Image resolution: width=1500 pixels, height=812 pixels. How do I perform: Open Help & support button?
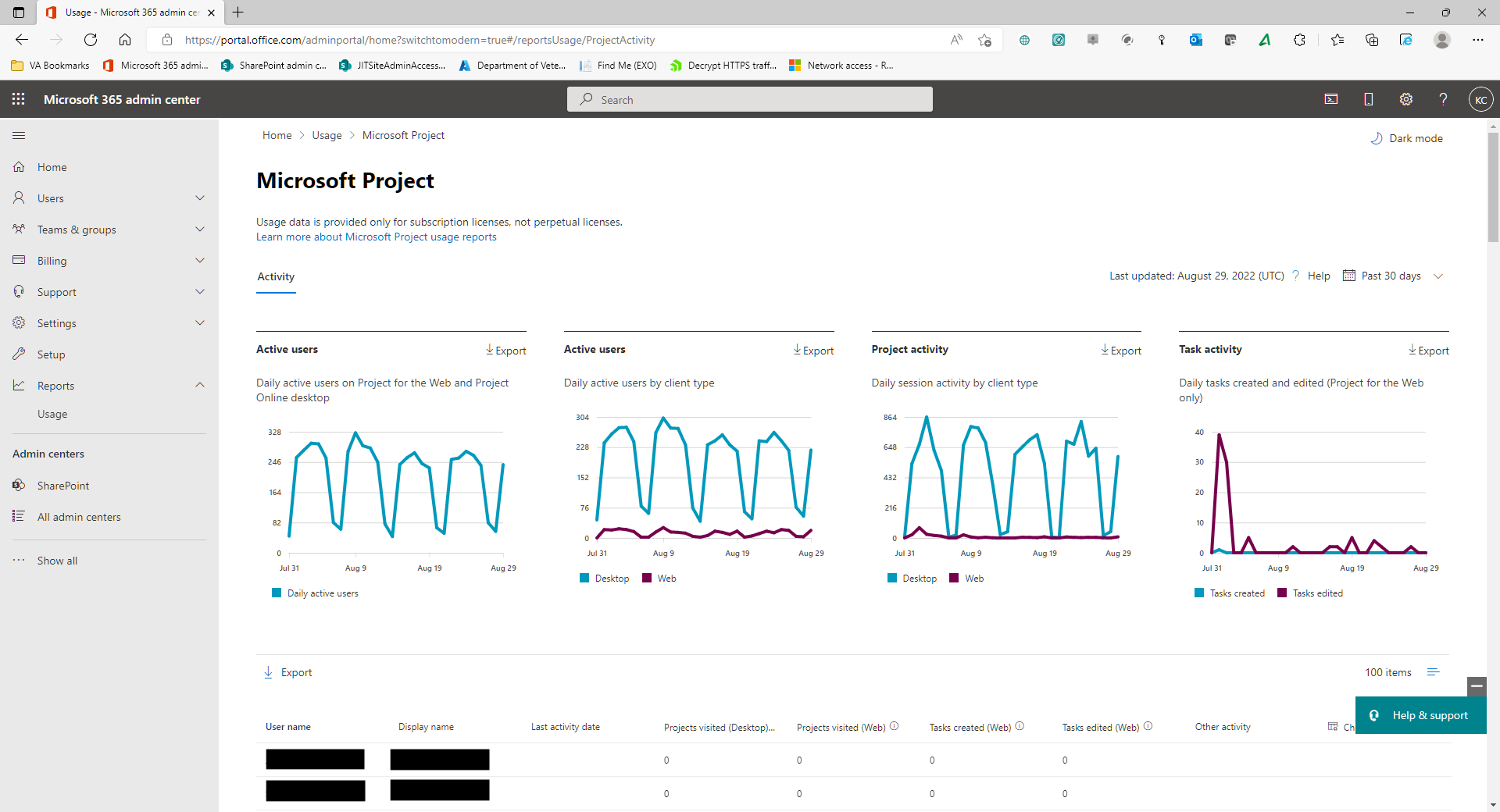click(1420, 715)
